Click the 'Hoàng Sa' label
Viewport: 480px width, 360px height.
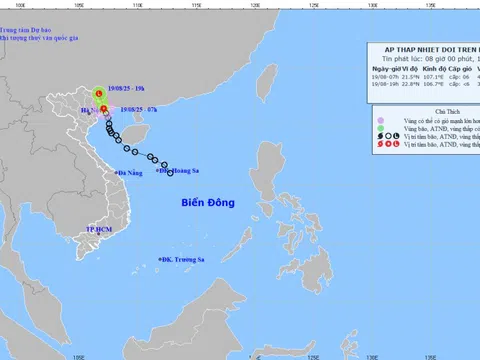tap(186, 171)
